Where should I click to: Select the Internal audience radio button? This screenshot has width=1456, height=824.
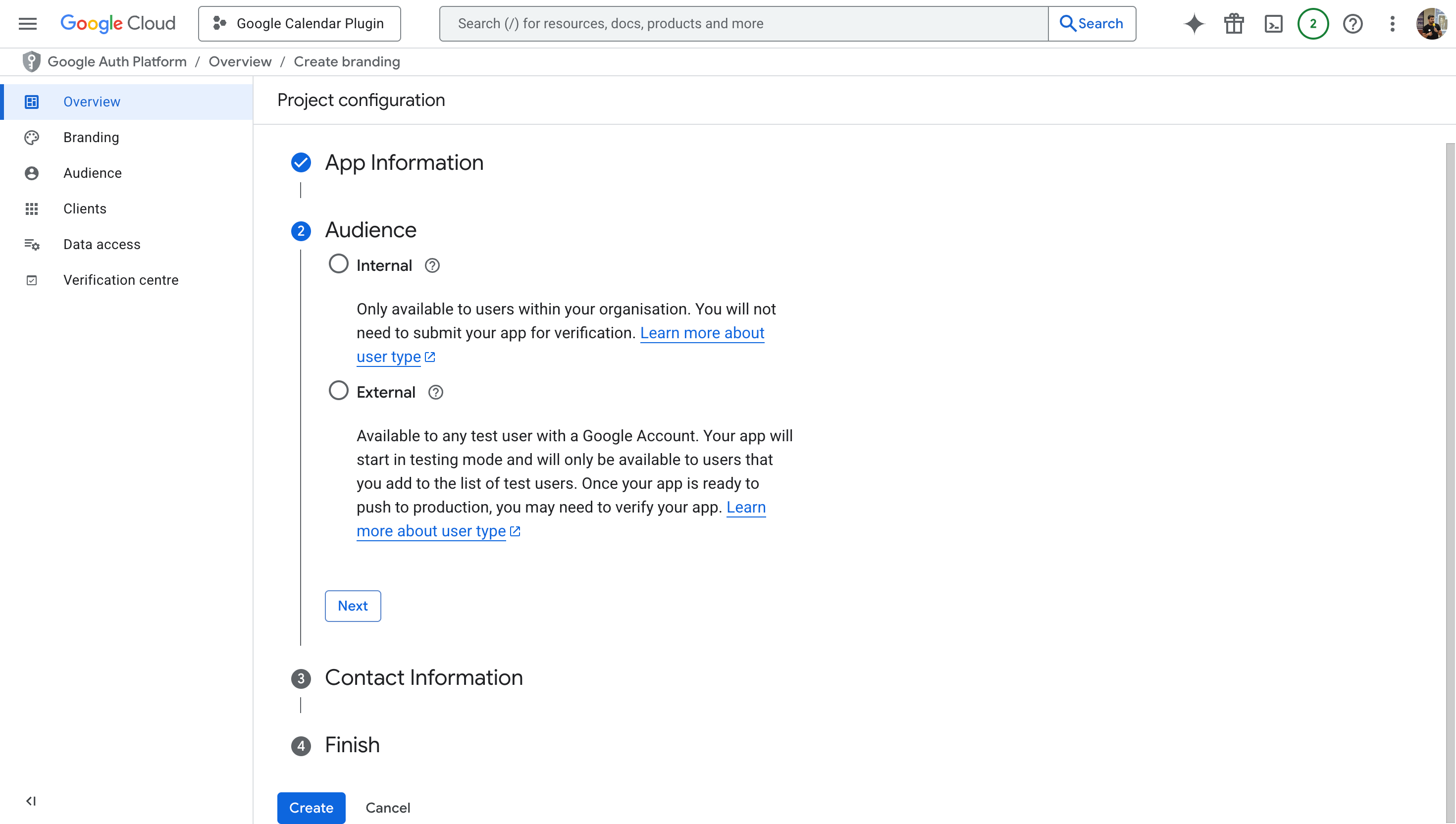[338, 264]
